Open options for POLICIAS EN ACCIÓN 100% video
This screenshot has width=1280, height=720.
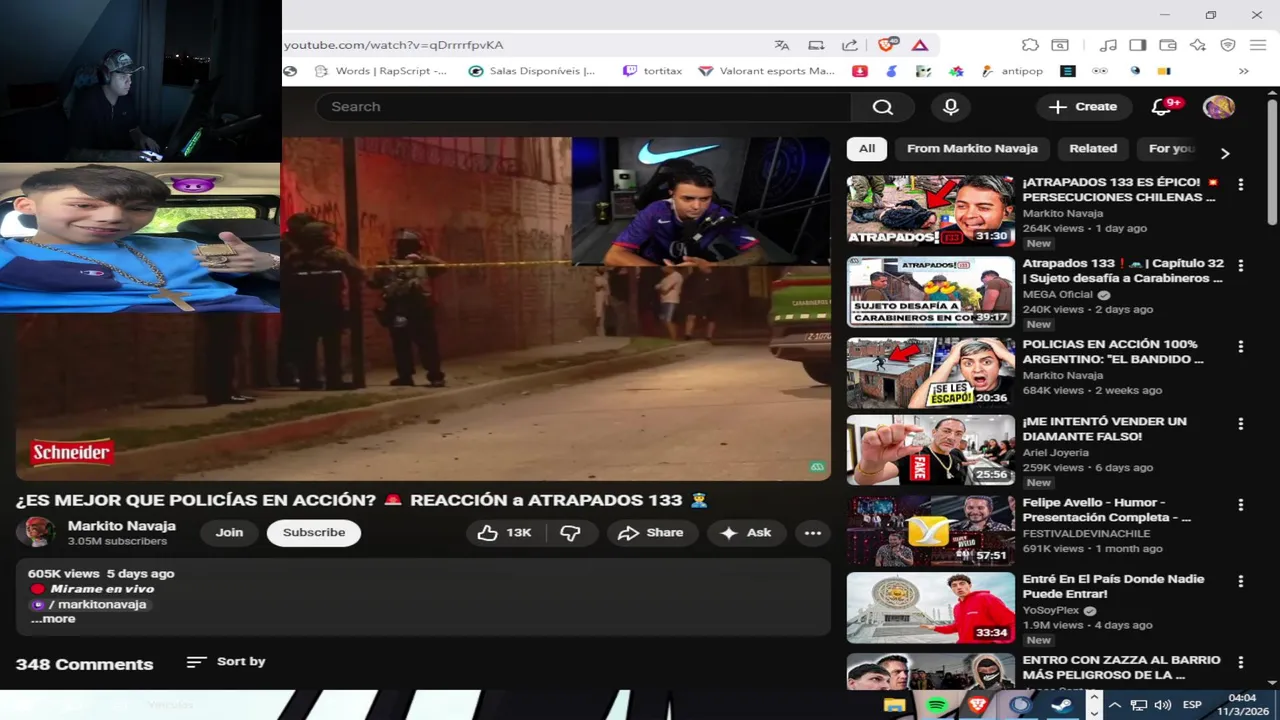pyautogui.click(x=1240, y=347)
